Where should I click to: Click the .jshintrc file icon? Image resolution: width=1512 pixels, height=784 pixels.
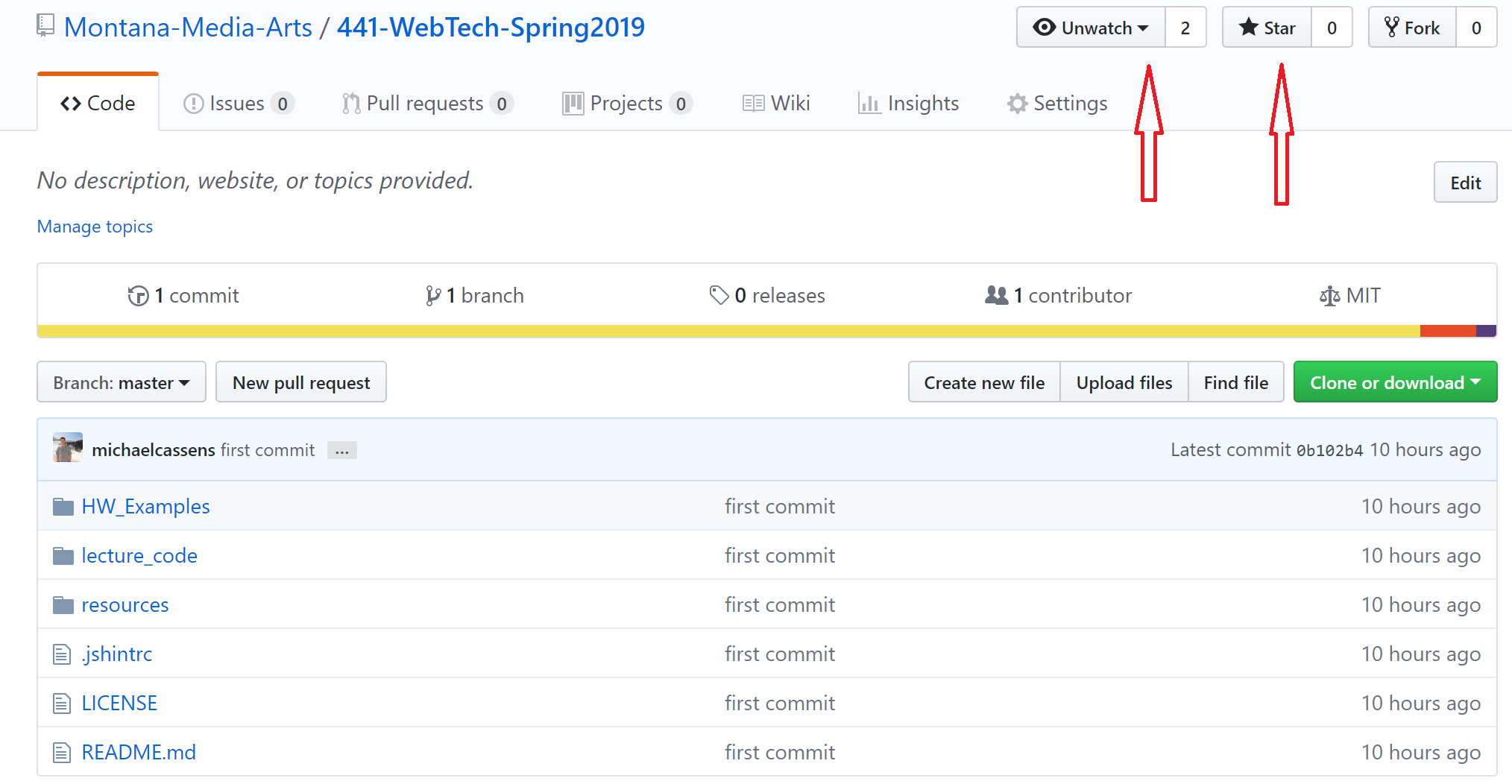(62, 654)
